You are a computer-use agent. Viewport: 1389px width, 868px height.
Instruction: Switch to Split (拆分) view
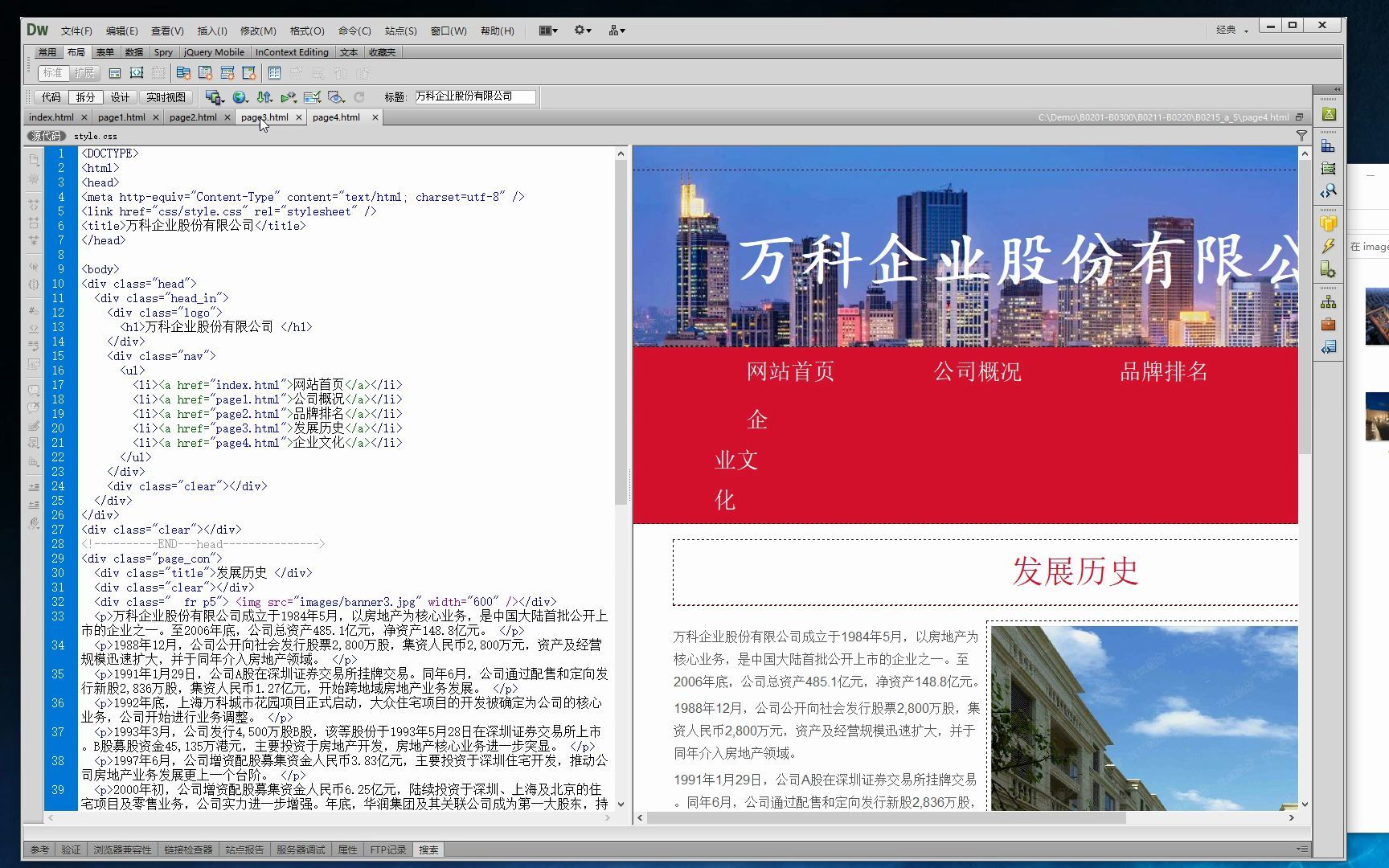[85, 97]
